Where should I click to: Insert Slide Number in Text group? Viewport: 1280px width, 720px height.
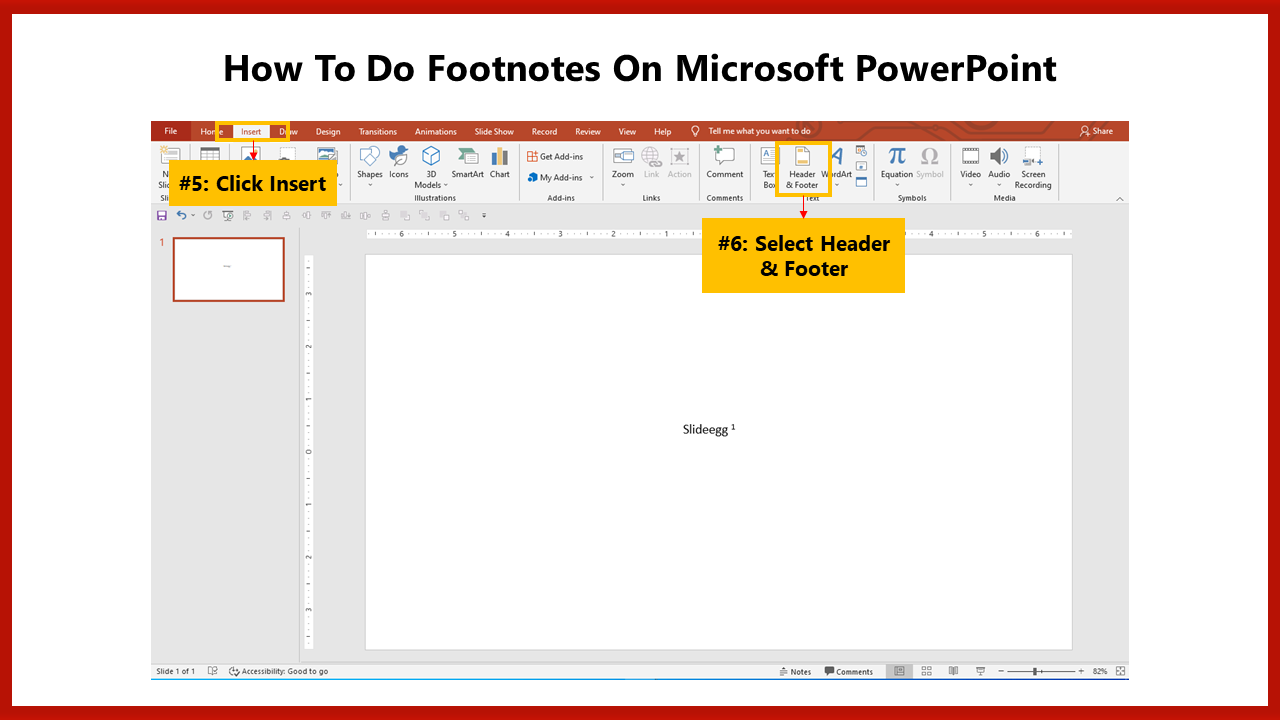(x=861, y=166)
